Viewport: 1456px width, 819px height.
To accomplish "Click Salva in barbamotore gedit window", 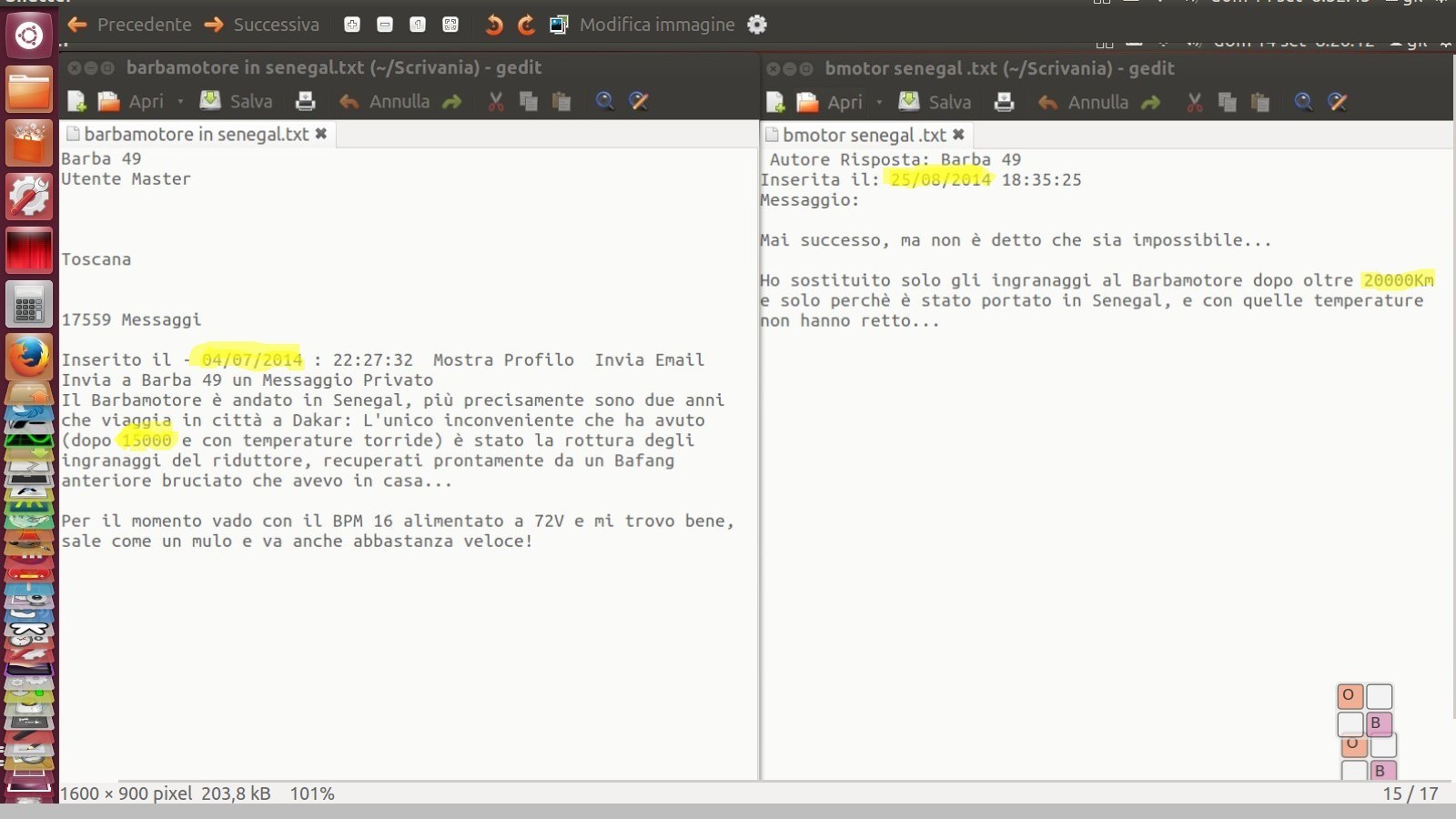I will 237,101.
